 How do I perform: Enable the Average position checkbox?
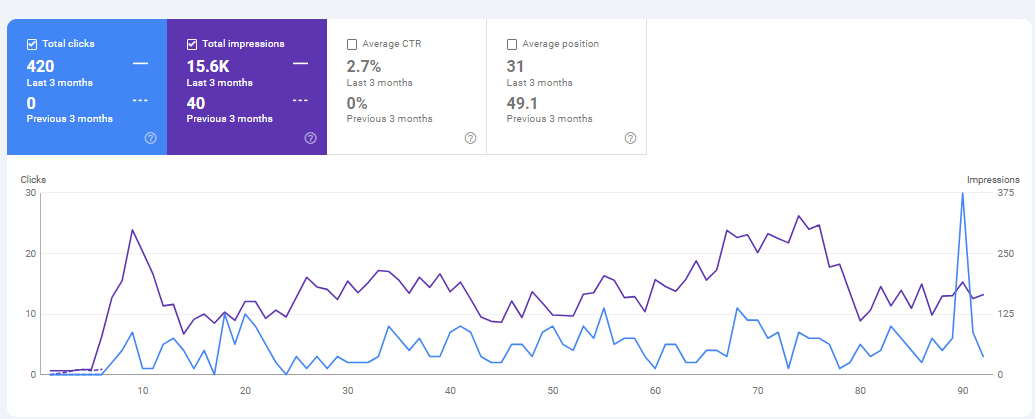pos(512,44)
